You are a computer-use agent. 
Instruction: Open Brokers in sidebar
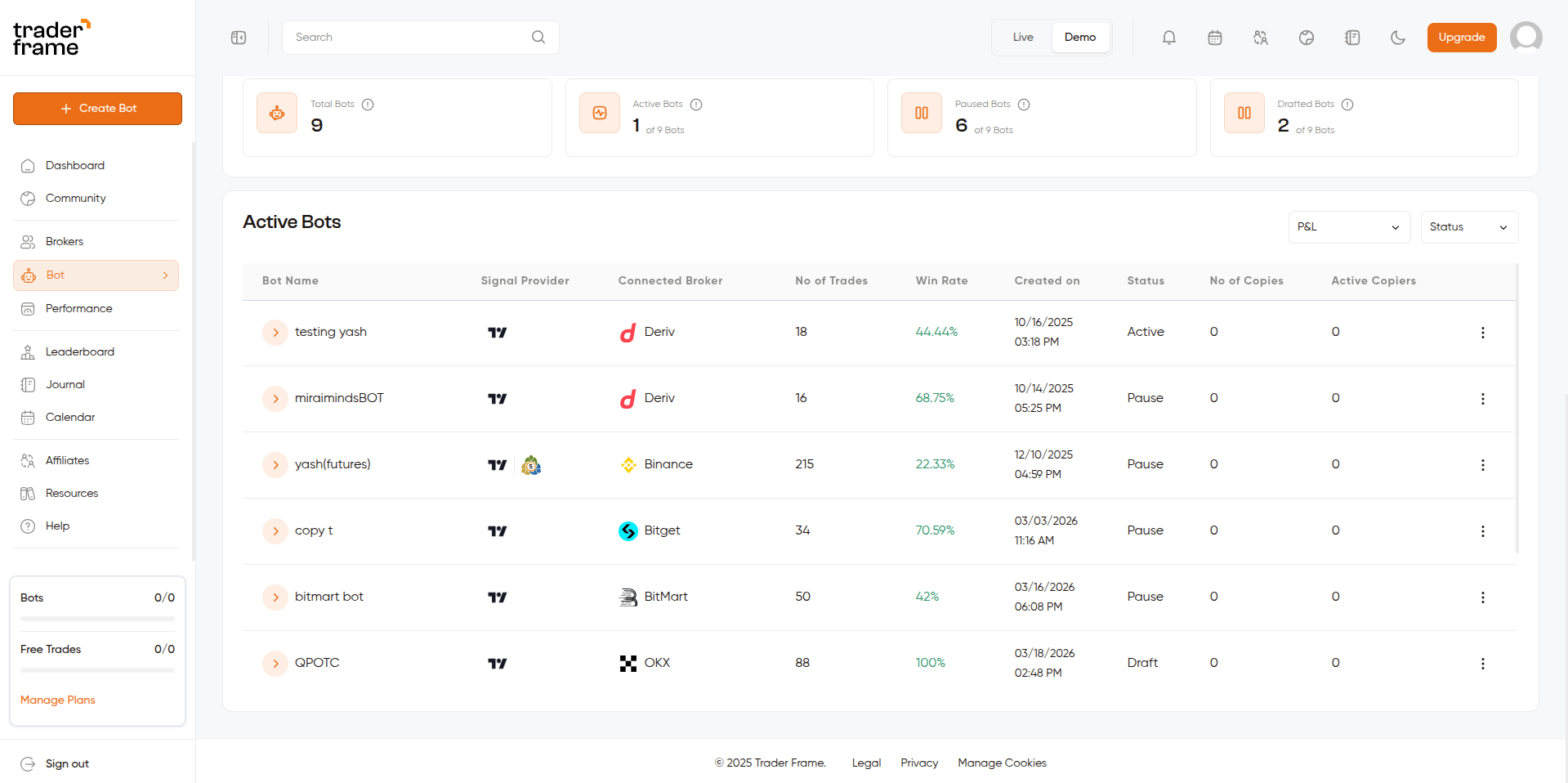(96, 242)
